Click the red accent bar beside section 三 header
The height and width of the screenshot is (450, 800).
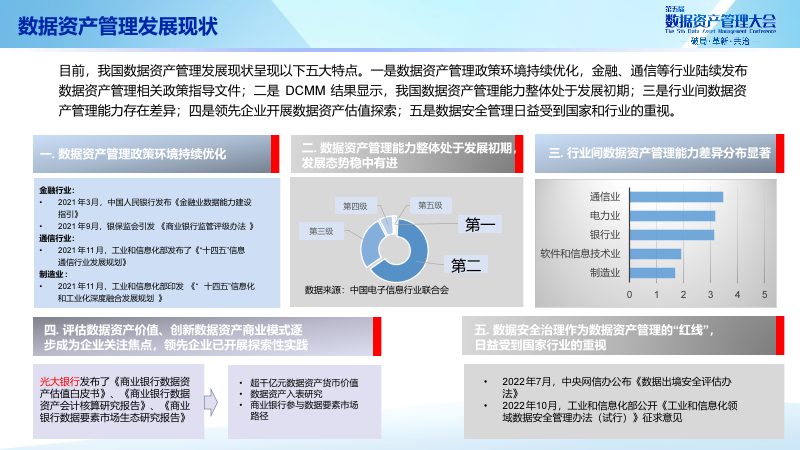[782, 153]
